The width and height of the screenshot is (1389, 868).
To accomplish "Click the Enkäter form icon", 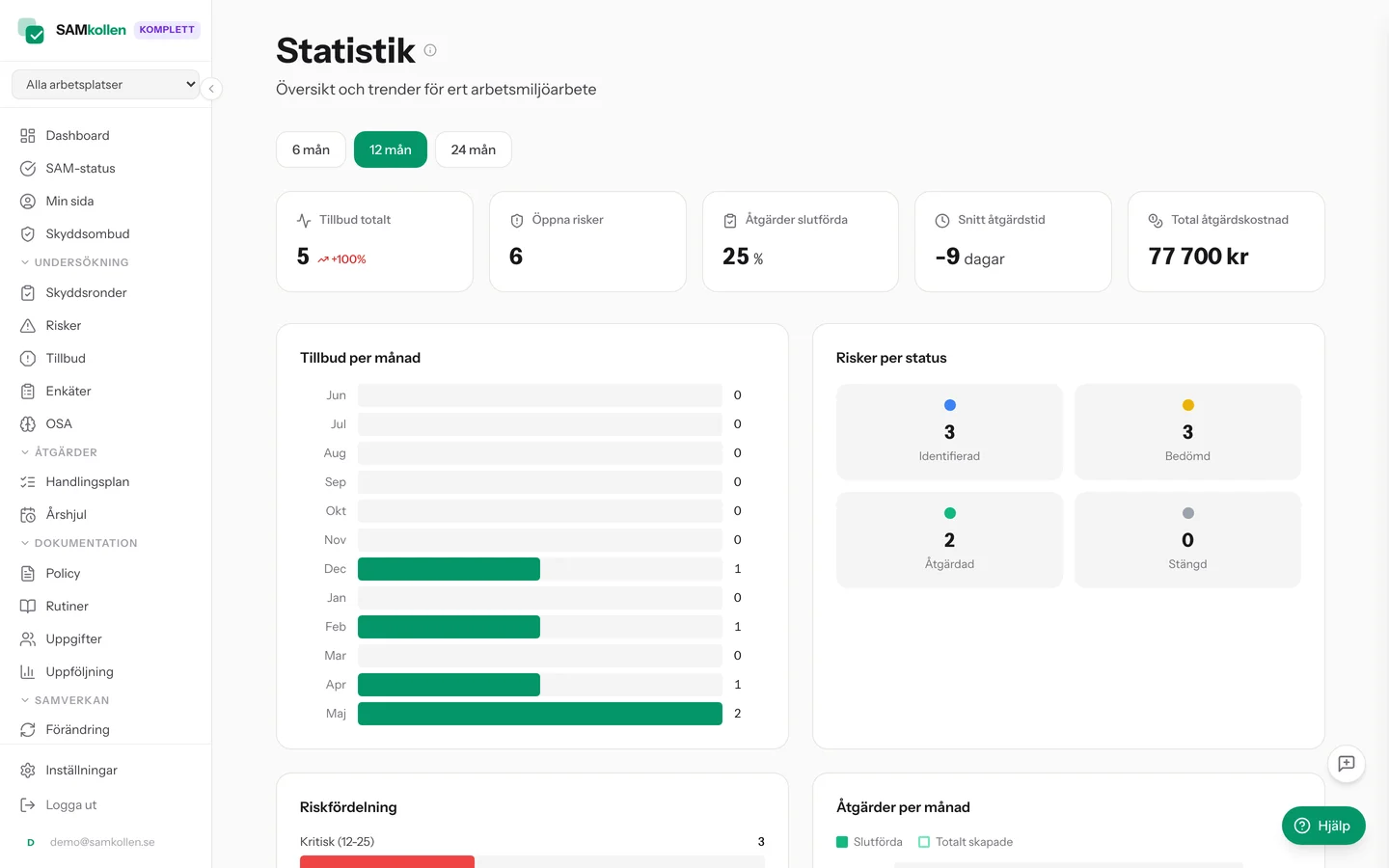I will point(28,392).
